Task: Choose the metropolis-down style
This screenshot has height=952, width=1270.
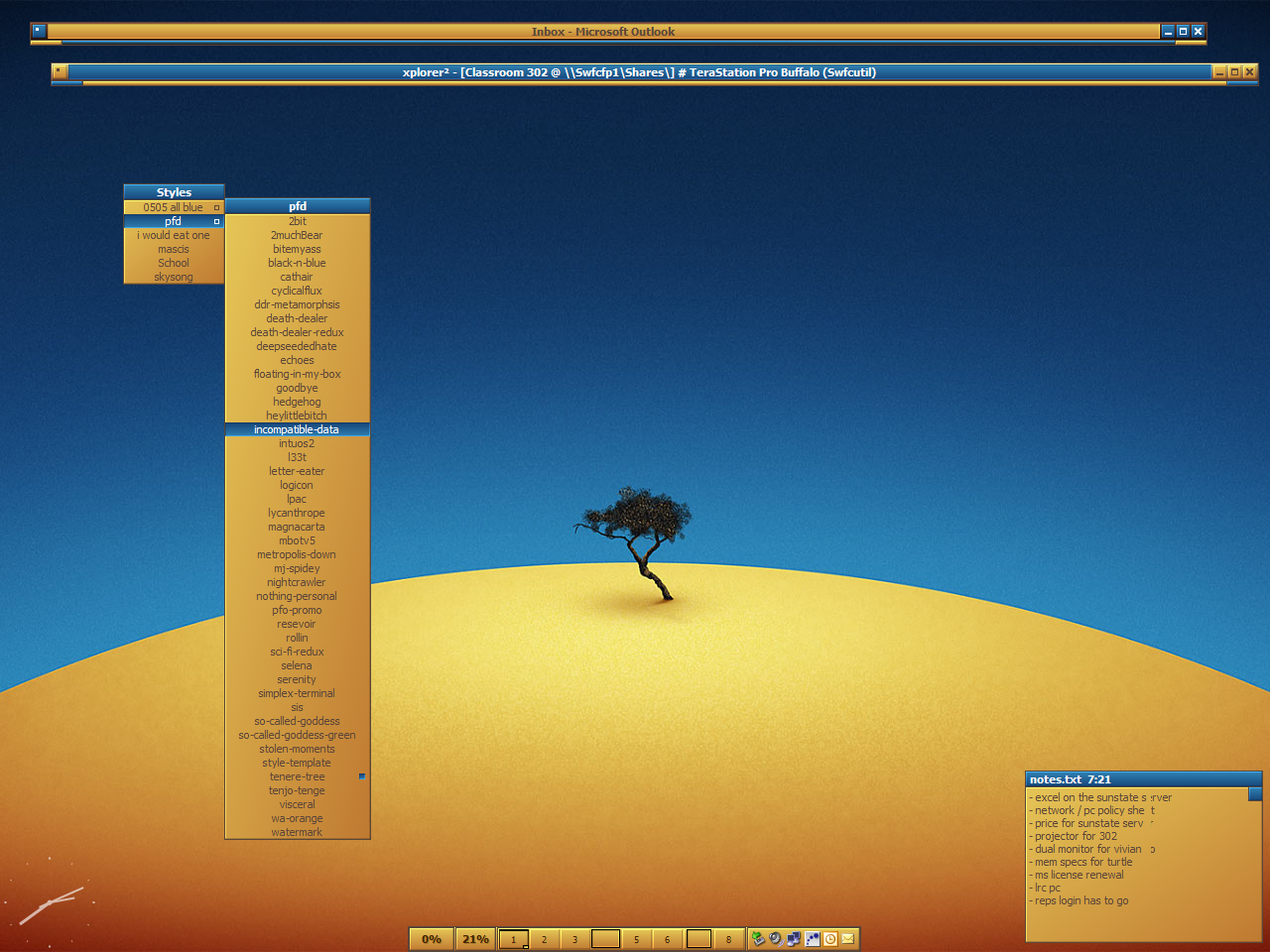Action: pos(298,554)
